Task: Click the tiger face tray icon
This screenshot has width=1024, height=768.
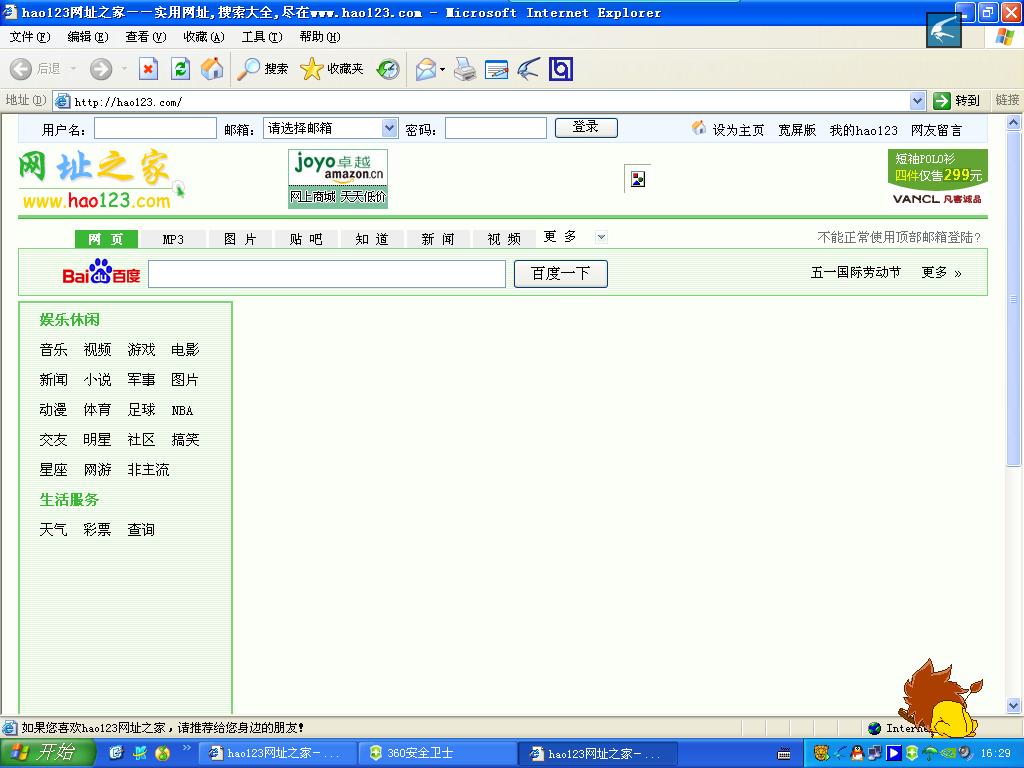Action: click(822, 753)
